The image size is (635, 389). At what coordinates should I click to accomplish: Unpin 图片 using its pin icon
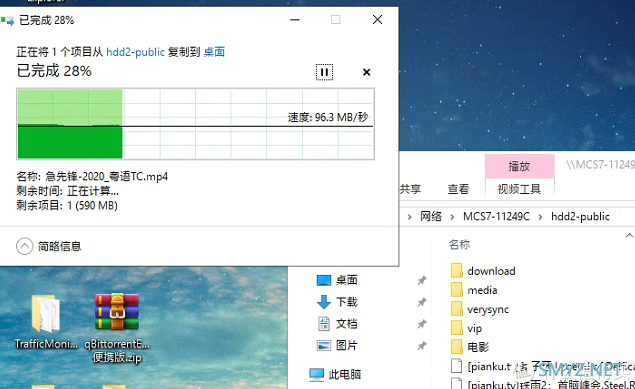click(x=422, y=346)
